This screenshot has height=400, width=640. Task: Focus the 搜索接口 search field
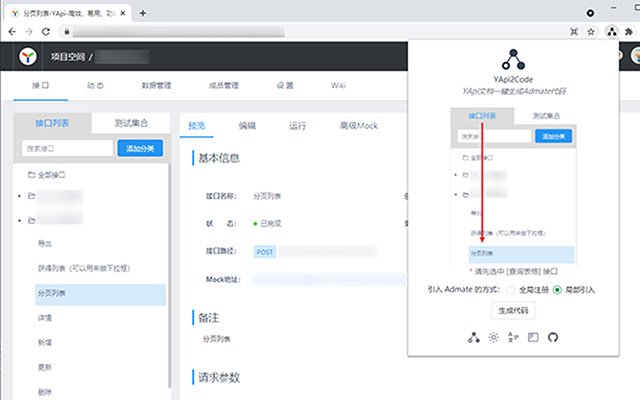(67, 148)
